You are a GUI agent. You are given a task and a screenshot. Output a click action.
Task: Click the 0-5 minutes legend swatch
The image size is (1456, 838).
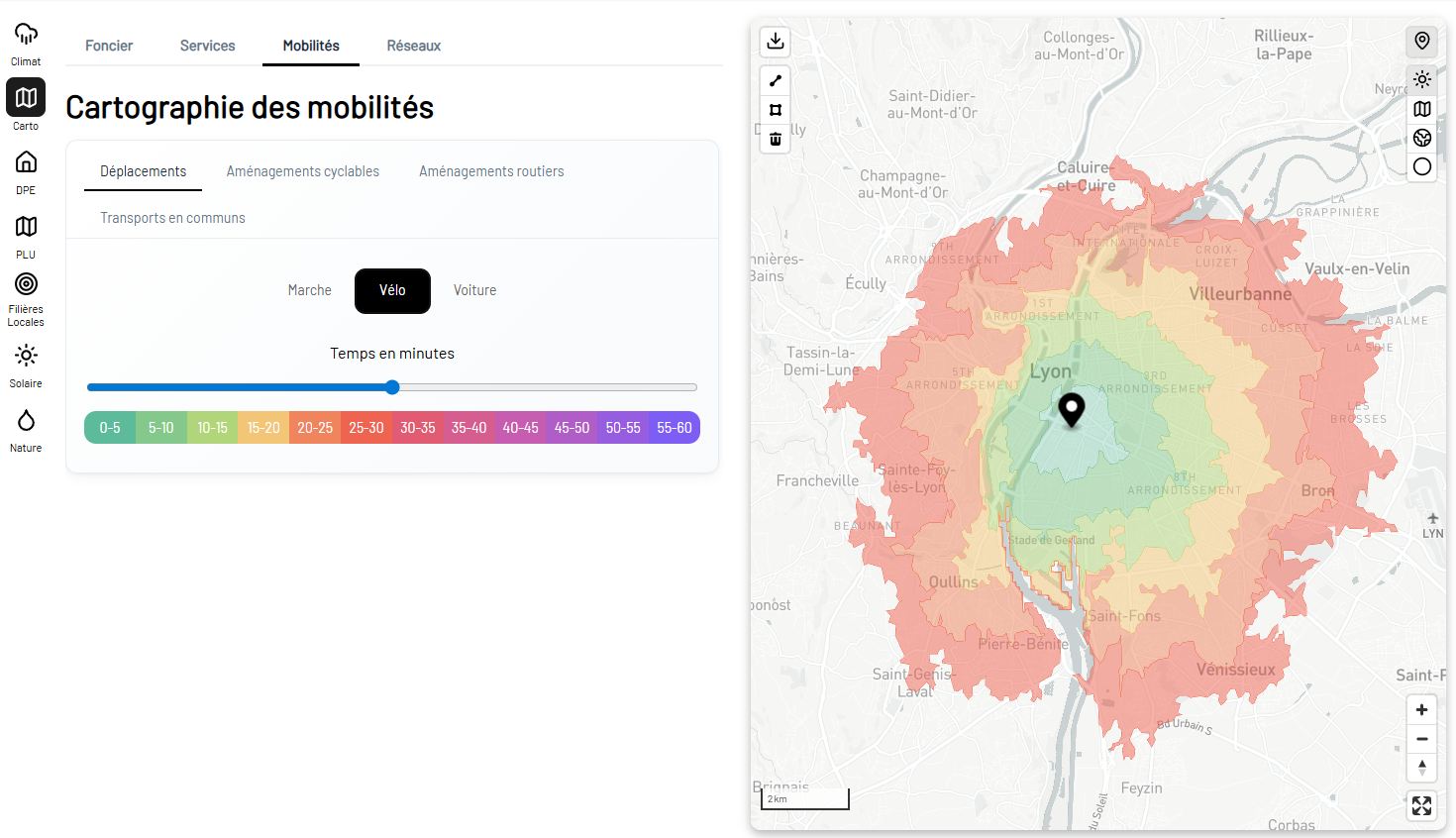point(110,428)
